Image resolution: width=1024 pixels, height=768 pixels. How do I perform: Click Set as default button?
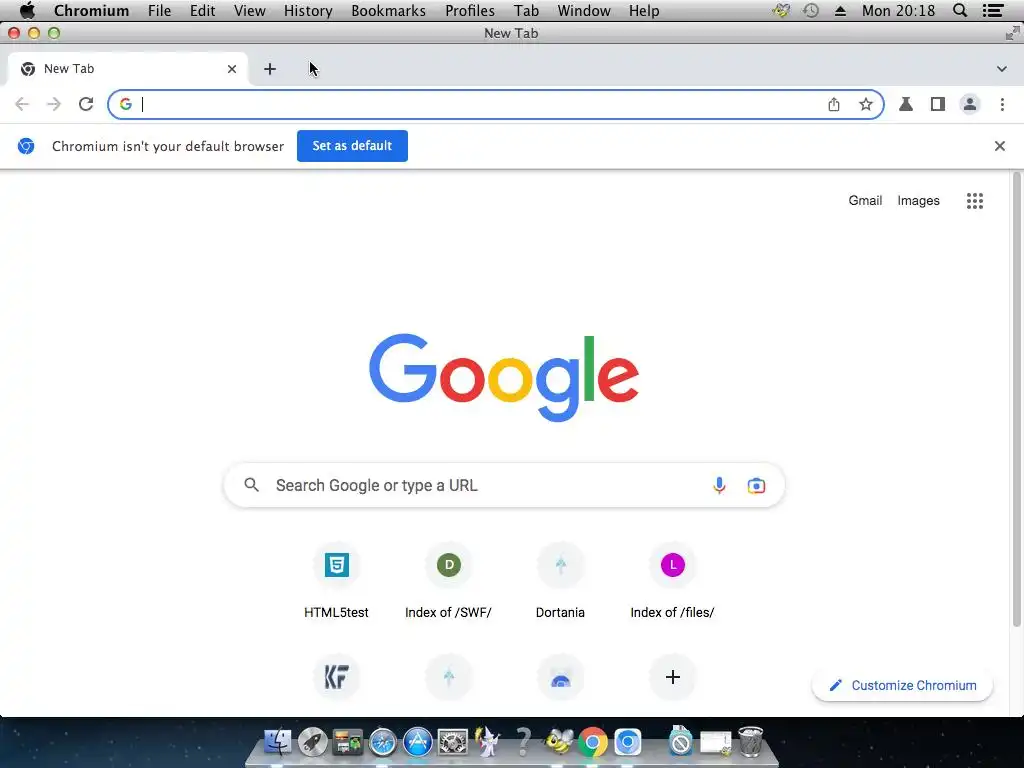(x=352, y=146)
